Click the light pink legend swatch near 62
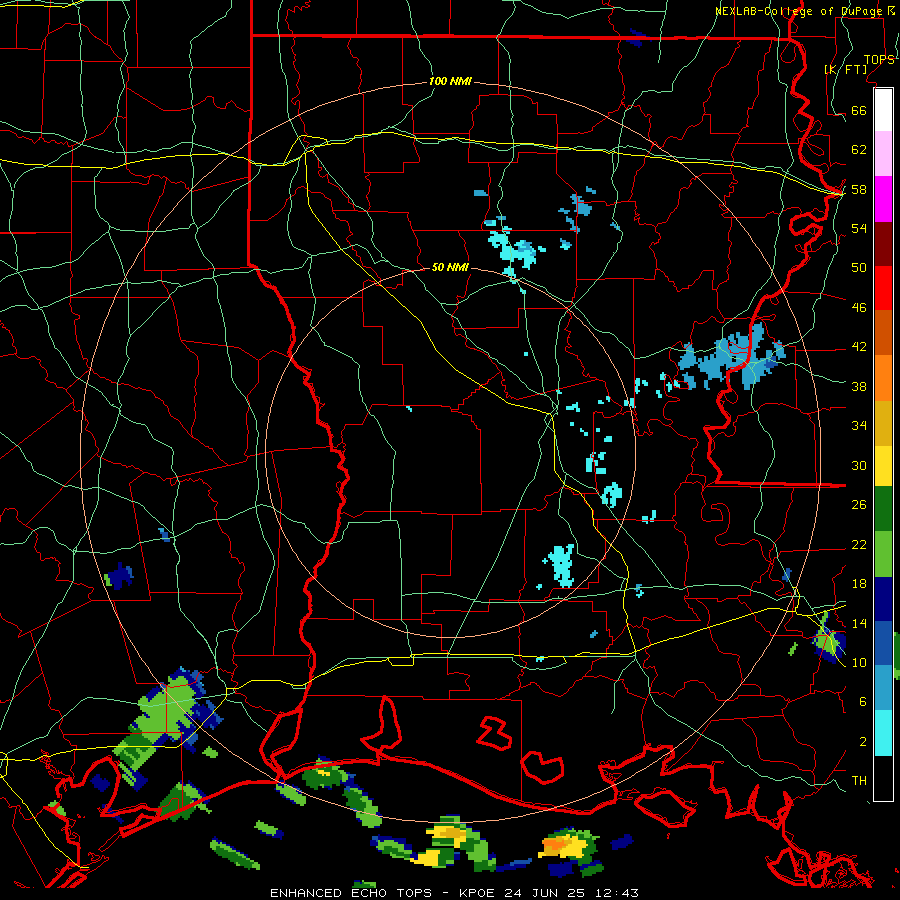Screen dimensions: 900x900 click(883, 154)
